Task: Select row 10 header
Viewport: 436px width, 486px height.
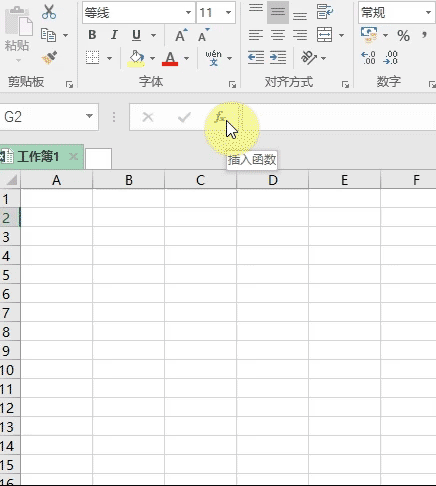Action: pos(10,370)
